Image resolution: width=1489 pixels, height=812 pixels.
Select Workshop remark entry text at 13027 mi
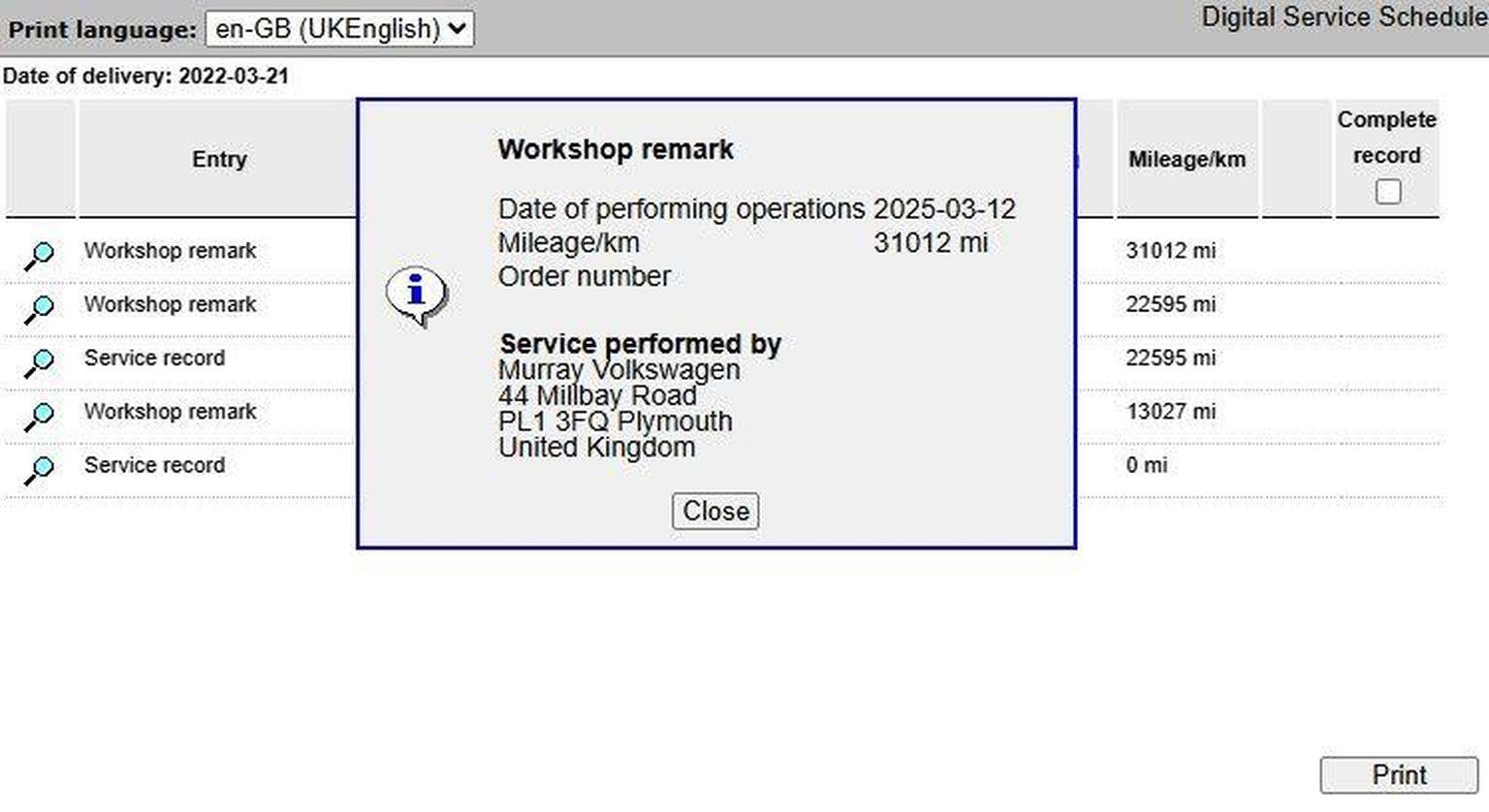click(x=170, y=412)
